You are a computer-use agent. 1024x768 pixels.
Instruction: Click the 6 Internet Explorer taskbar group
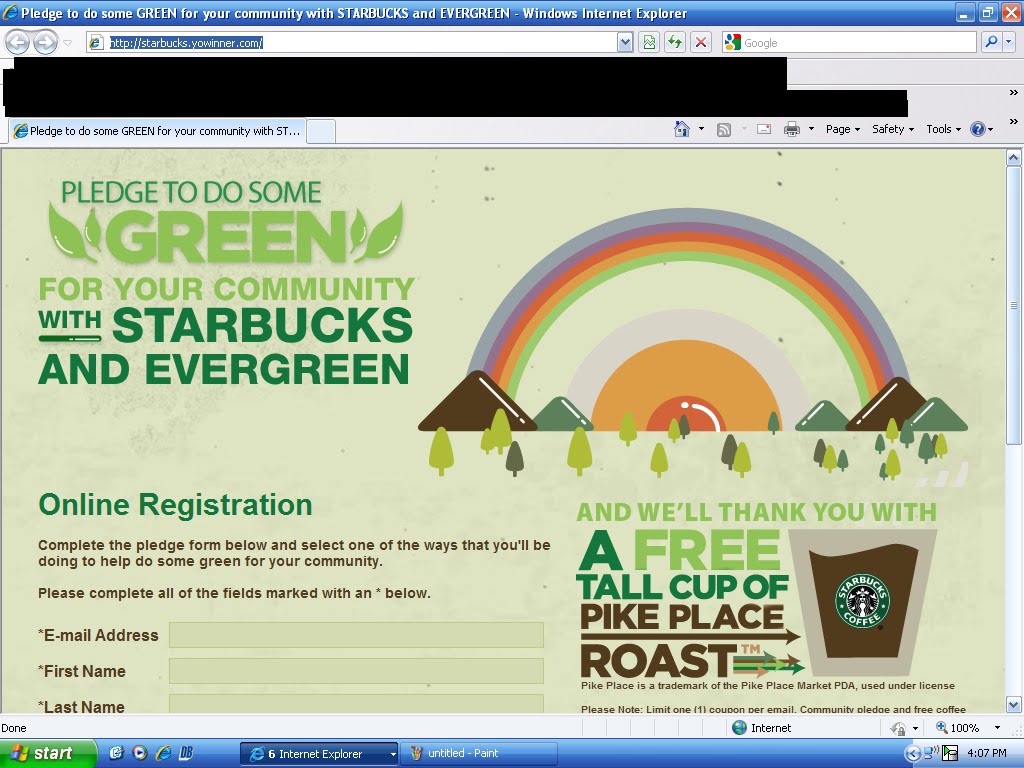pyautogui.click(x=319, y=754)
